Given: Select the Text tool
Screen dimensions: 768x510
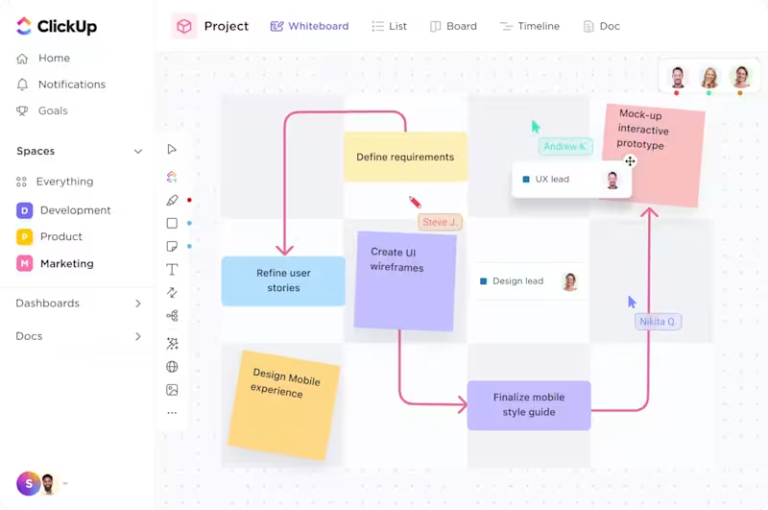Looking at the screenshot, I should [172, 269].
